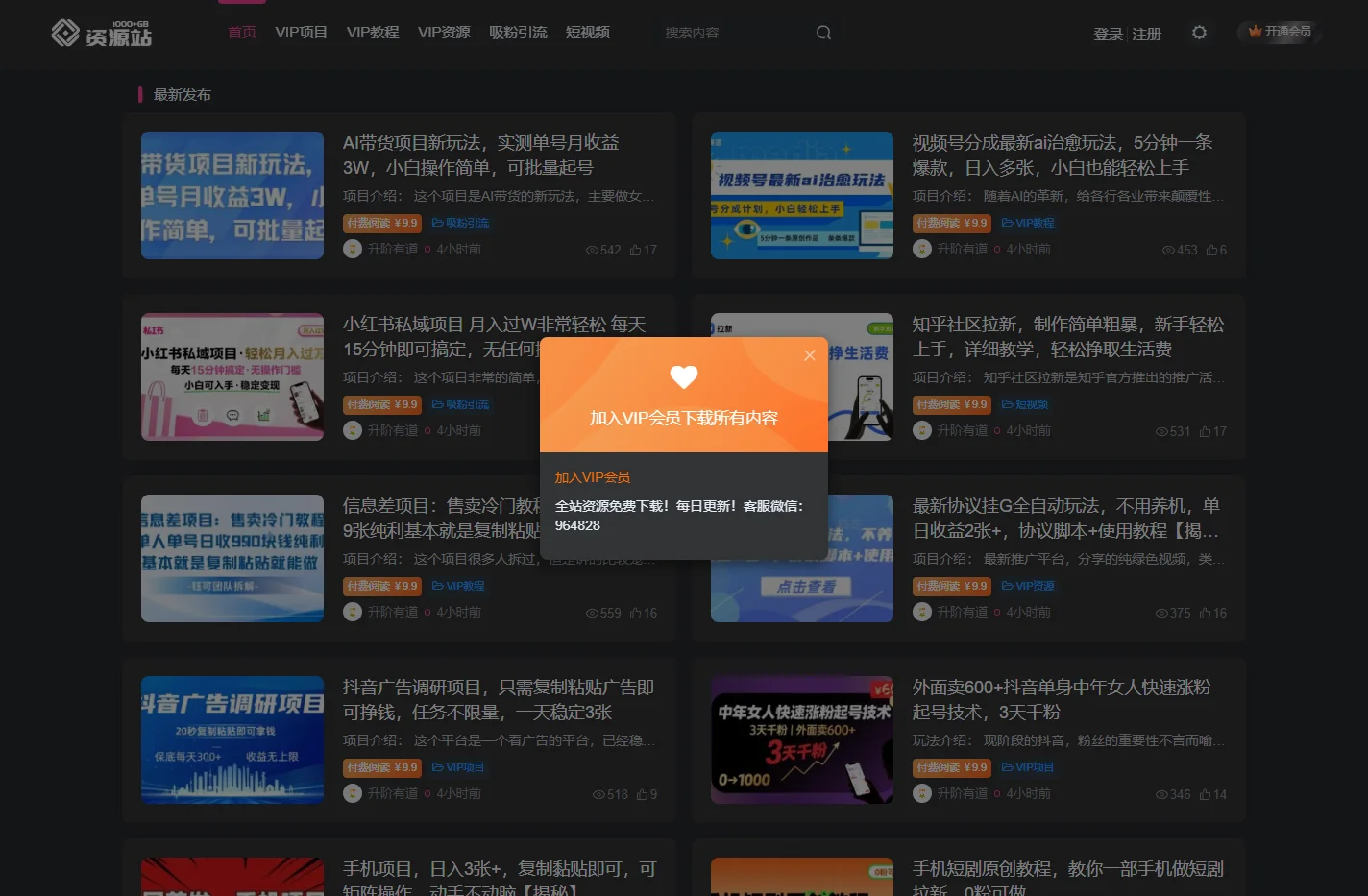Open thumbnail of 视频号分成 post
The height and width of the screenshot is (896, 1368).
802,195
